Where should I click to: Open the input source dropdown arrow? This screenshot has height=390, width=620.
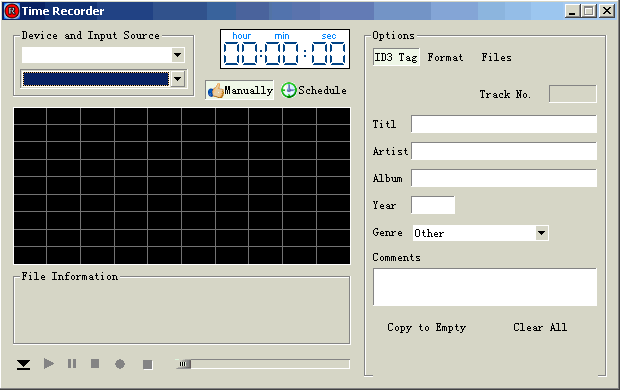pyautogui.click(x=178, y=79)
